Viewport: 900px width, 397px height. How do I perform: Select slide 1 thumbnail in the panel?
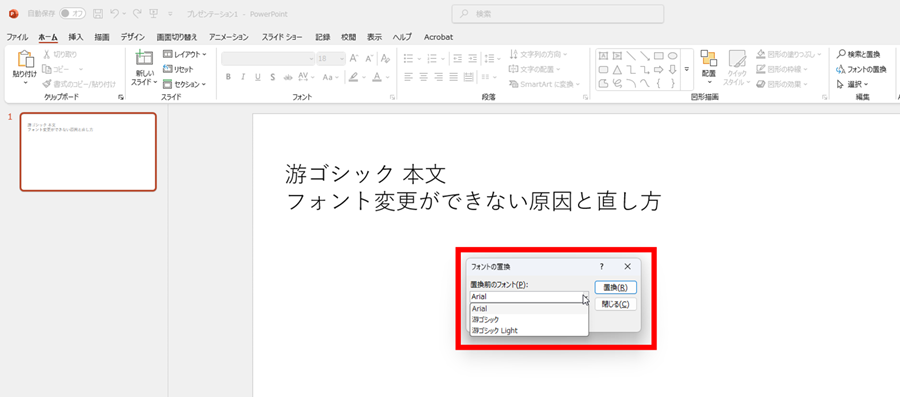pyautogui.click(x=88, y=151)
